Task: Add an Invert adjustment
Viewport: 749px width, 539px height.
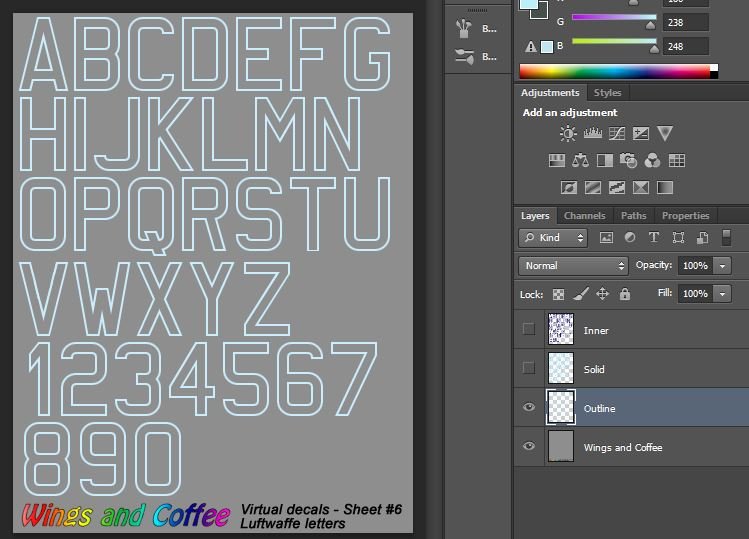Action: 568,187
